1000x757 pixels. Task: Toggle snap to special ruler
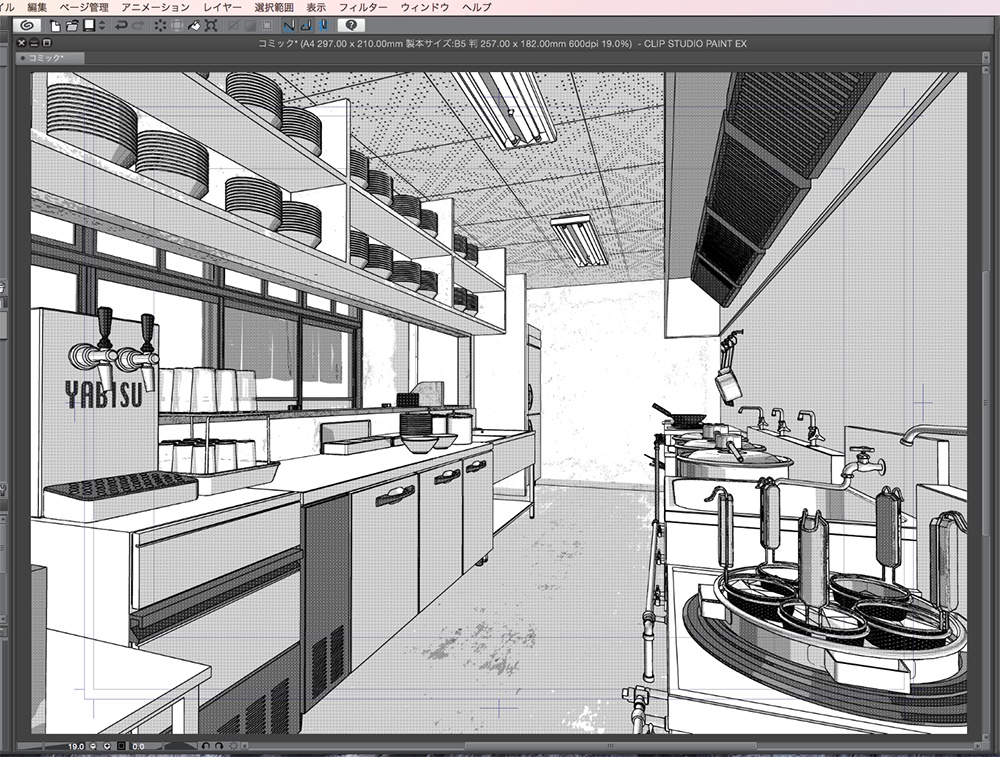[x=306, y=26]
